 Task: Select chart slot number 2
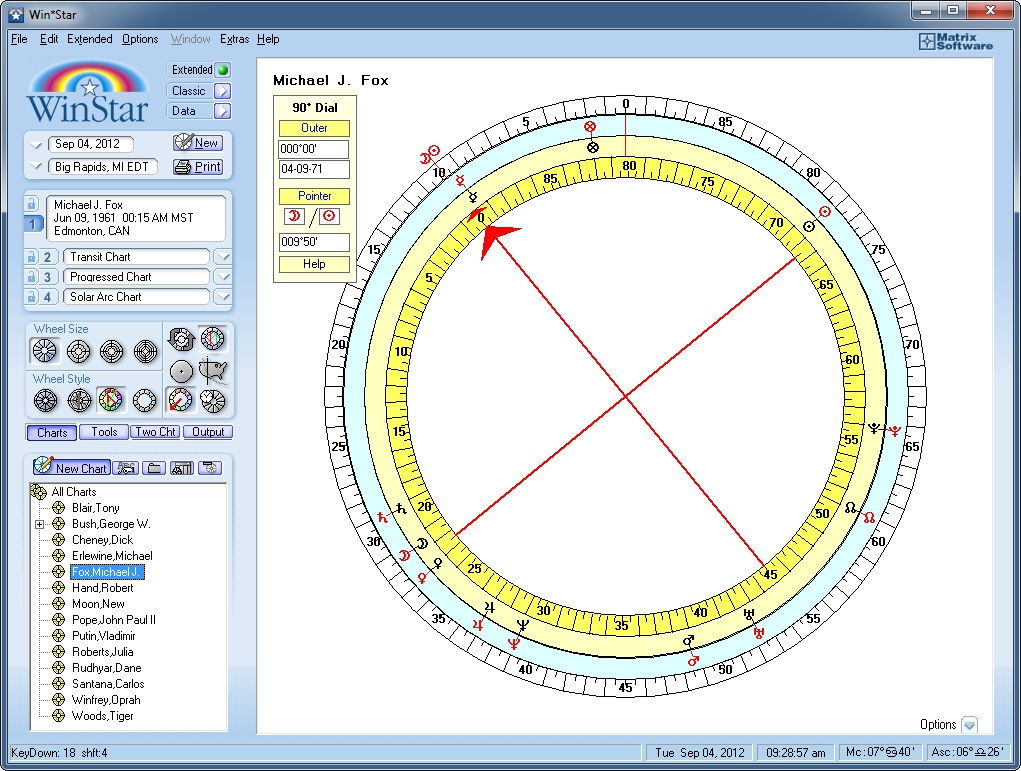click(47, 257)
